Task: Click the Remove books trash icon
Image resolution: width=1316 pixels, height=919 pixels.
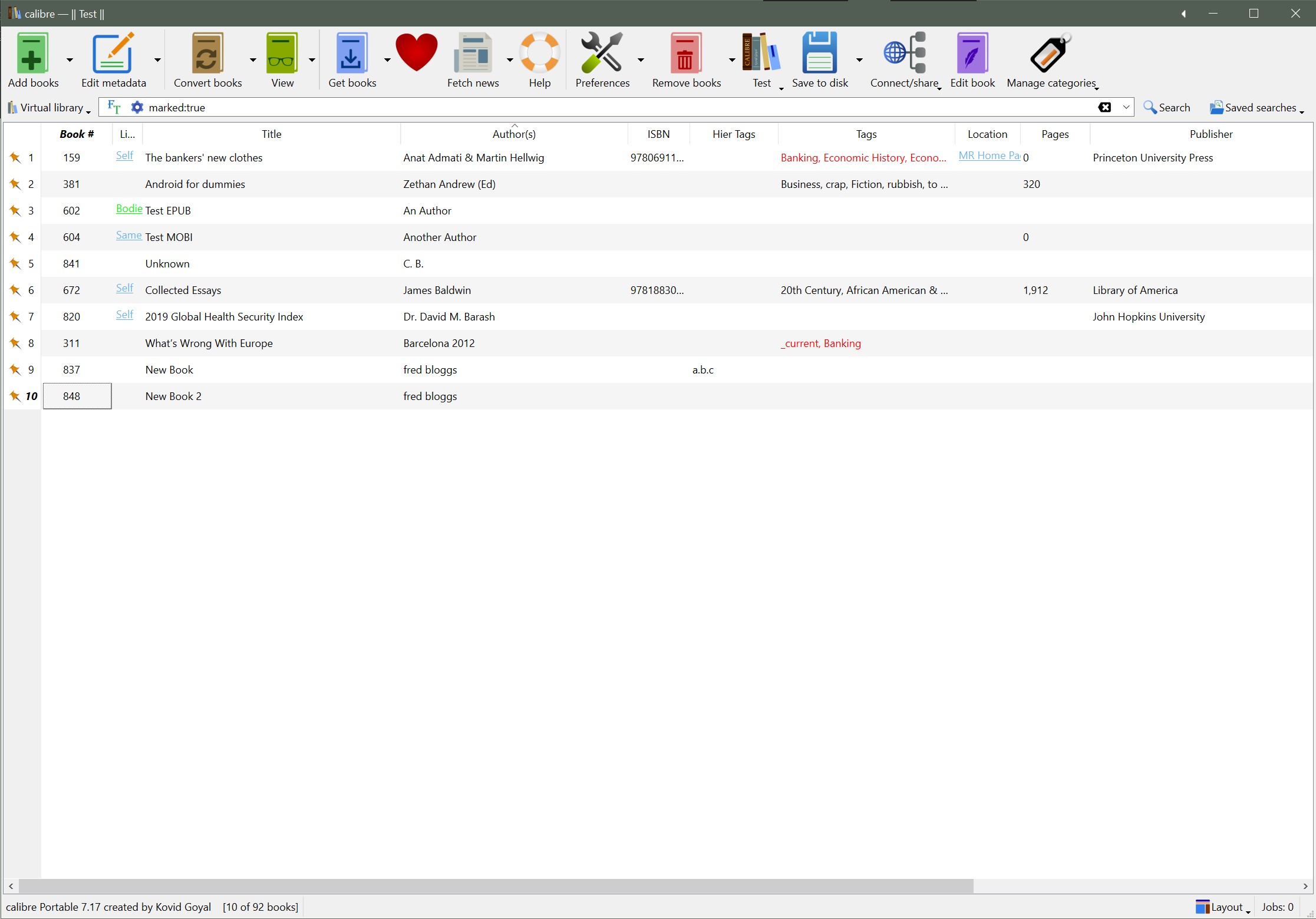Action: (685, 54)
